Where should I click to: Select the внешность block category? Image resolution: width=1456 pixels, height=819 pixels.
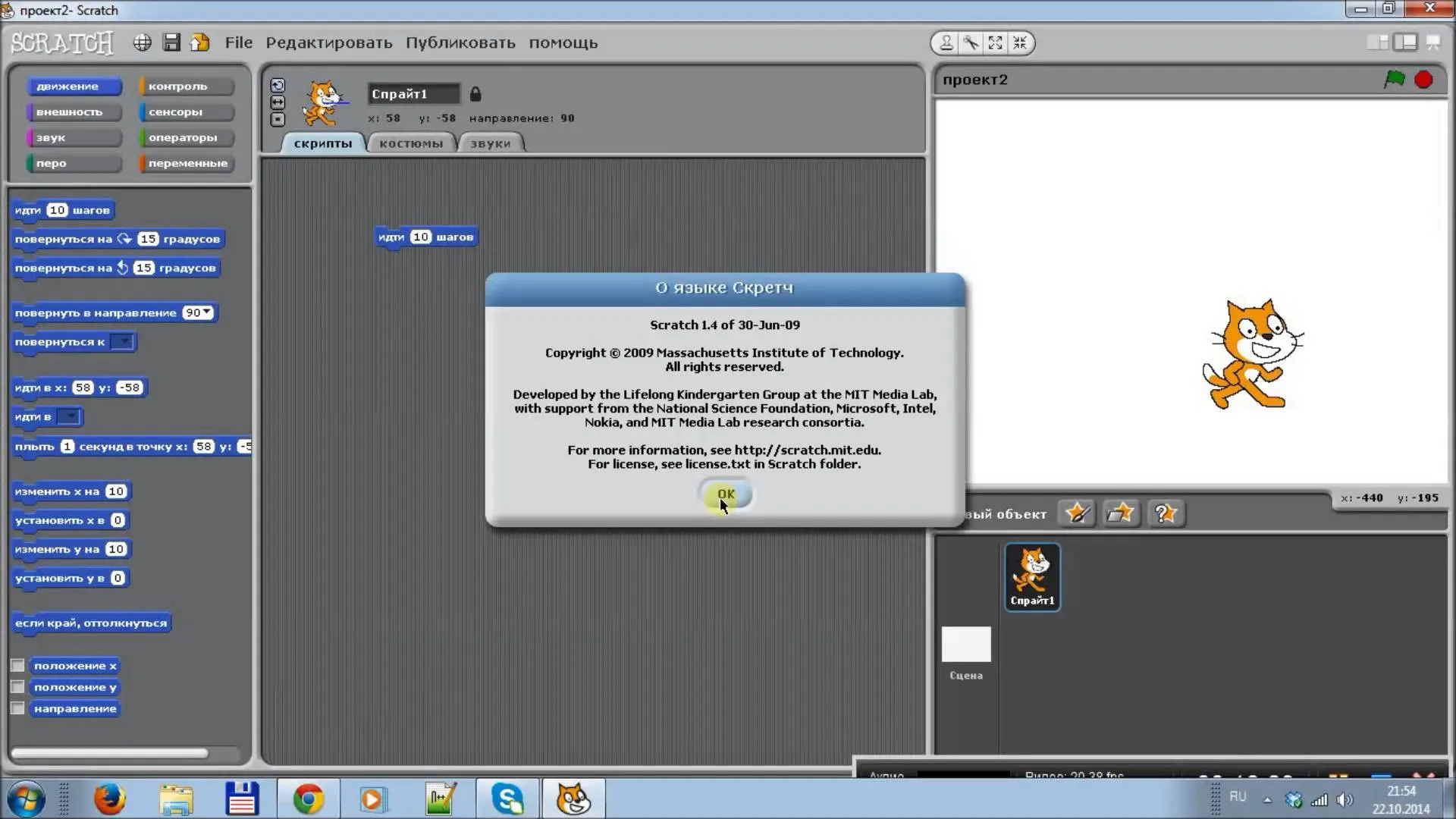(x=73, y=112)
